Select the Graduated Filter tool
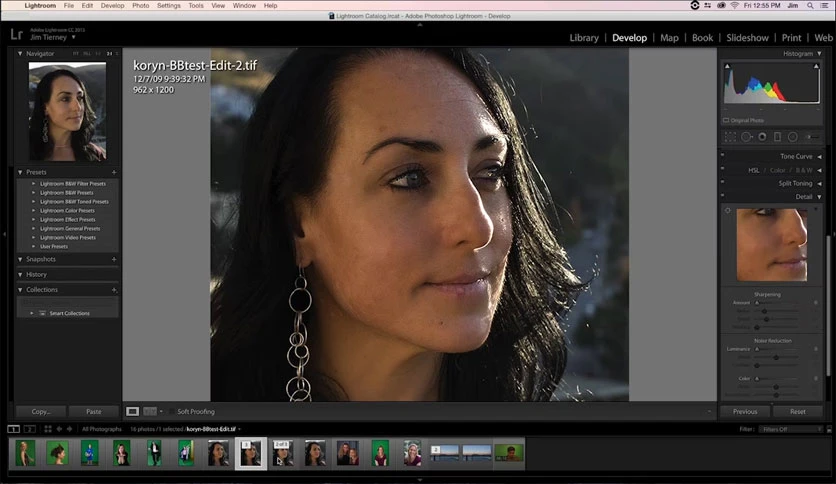 point(777,137)
